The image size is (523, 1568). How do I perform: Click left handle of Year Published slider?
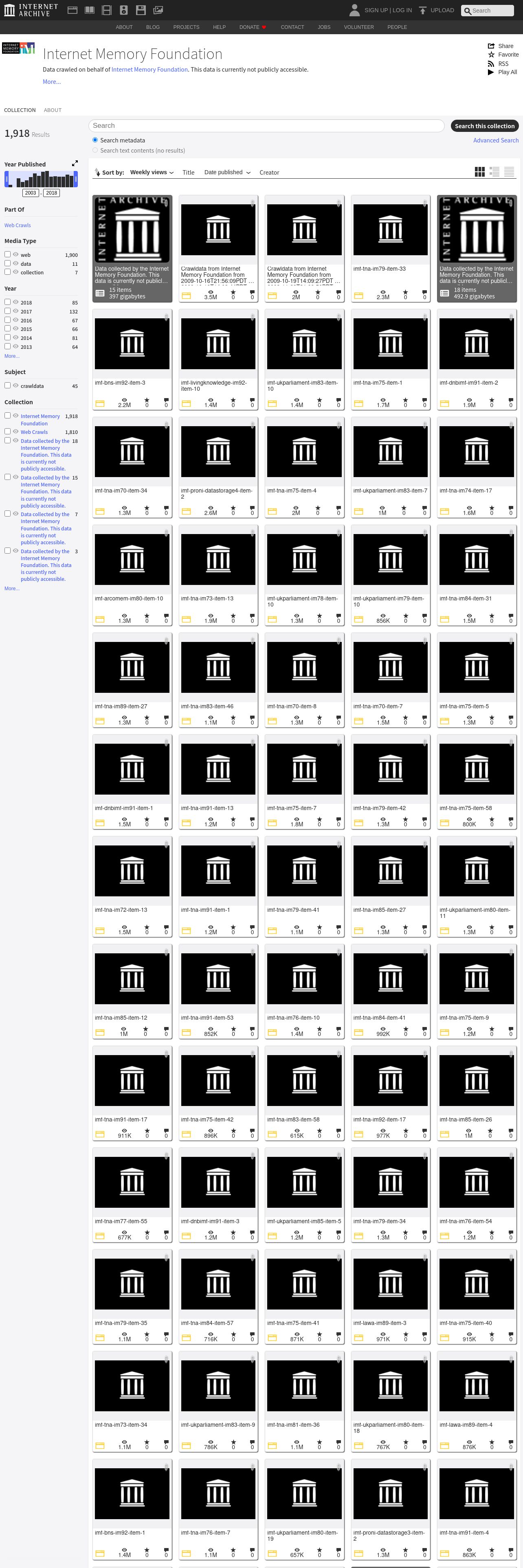(7, 179)
